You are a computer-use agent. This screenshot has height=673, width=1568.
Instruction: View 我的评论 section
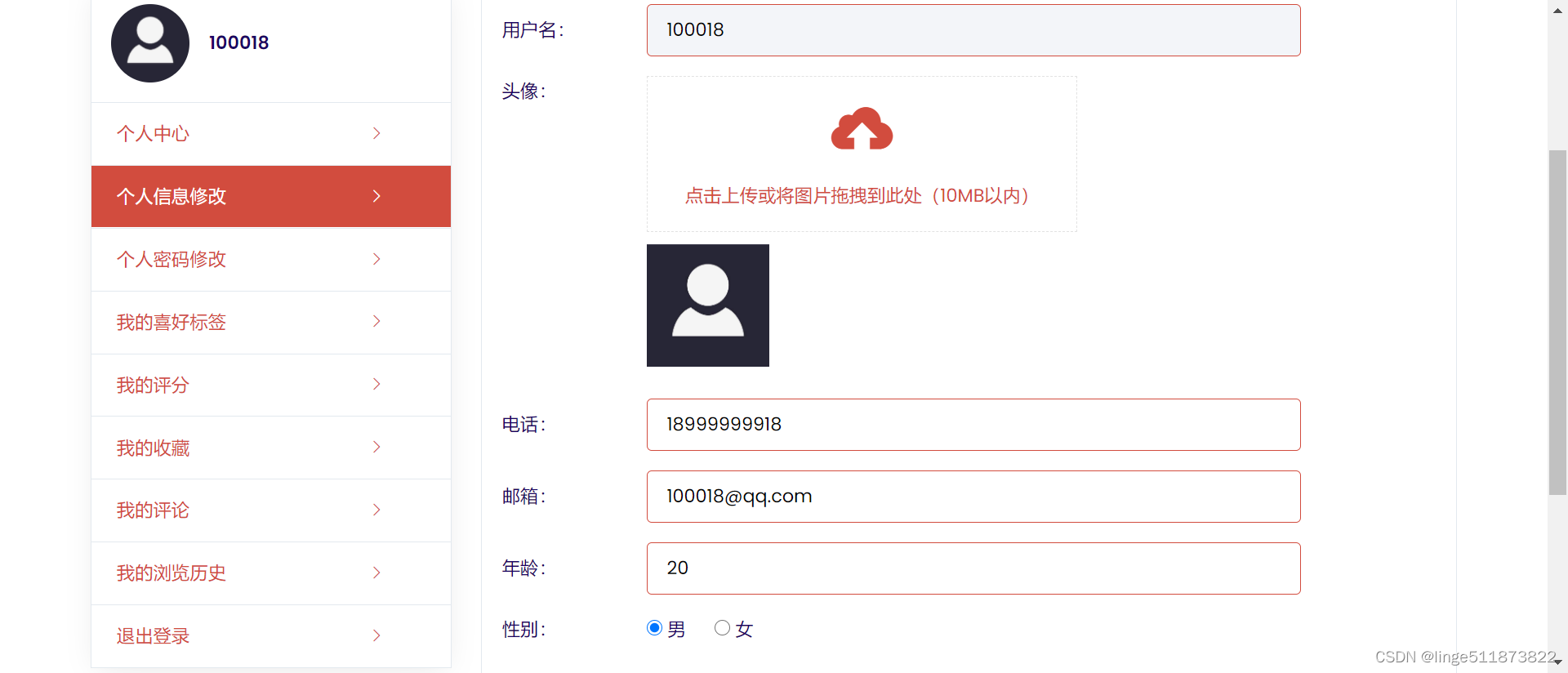point(271,511)
